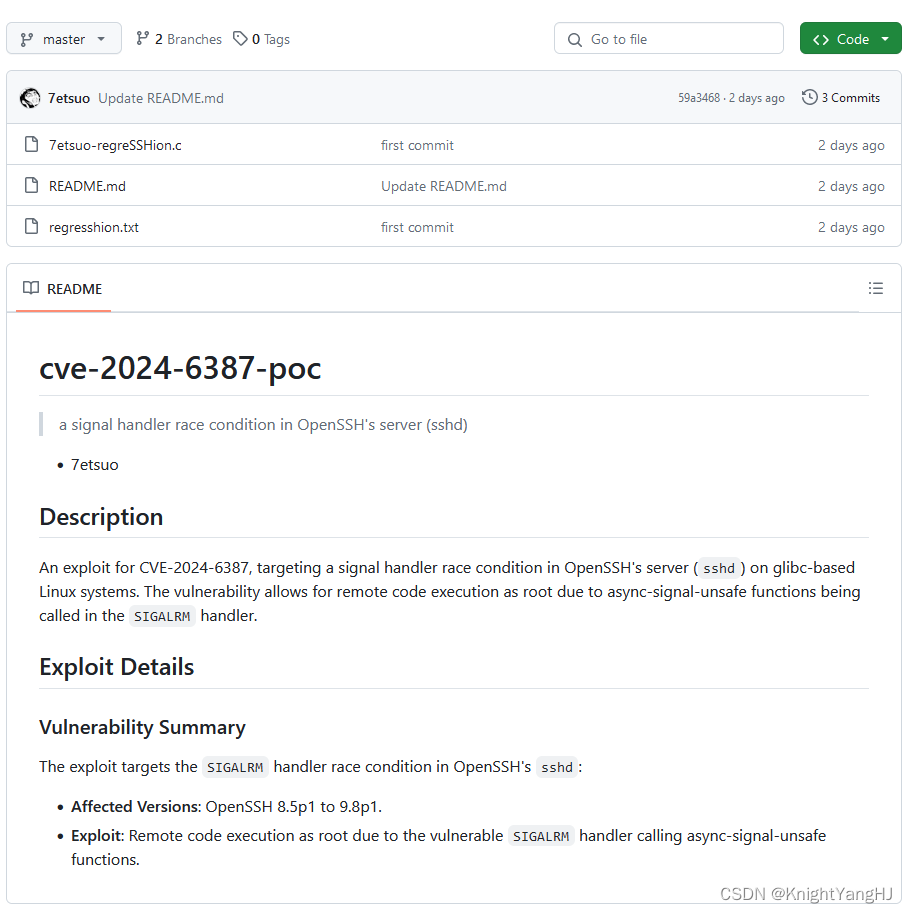
Task: Open the 0 Tags link
Action: point(261,39)
